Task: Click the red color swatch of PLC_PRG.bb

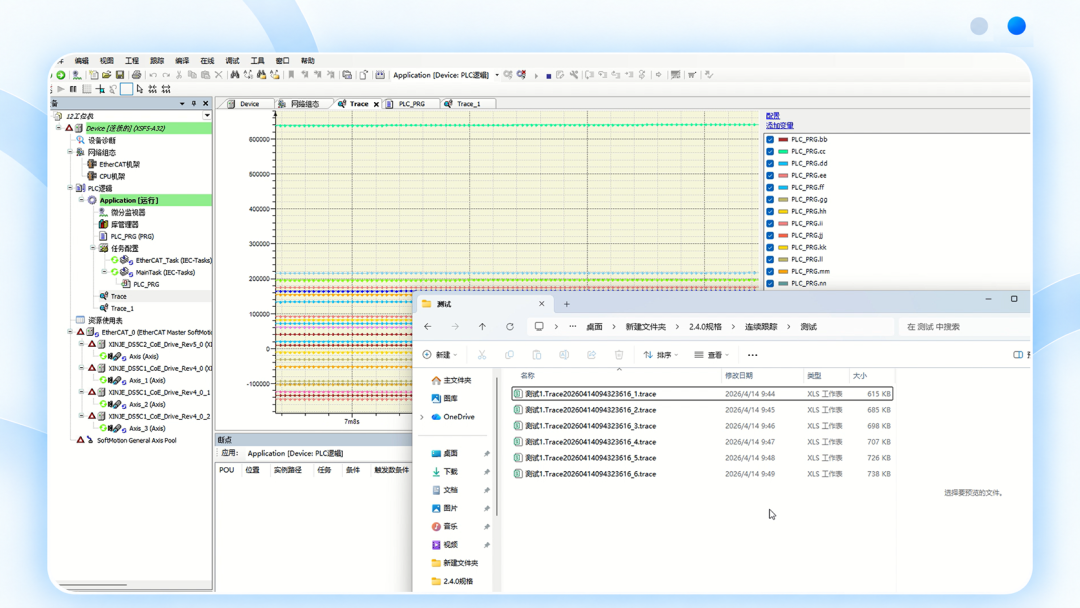Action: pyautogui.click(x=783, y=140)
